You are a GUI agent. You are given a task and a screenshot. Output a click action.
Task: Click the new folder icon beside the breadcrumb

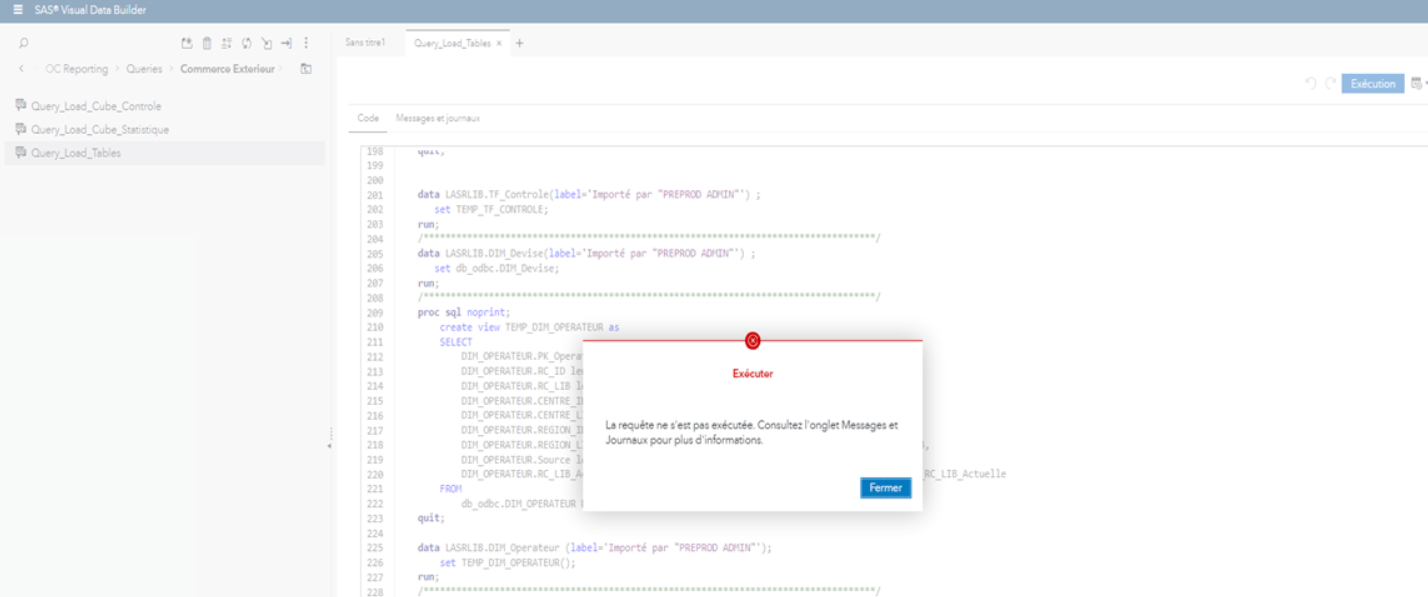[x=308, y=68]
